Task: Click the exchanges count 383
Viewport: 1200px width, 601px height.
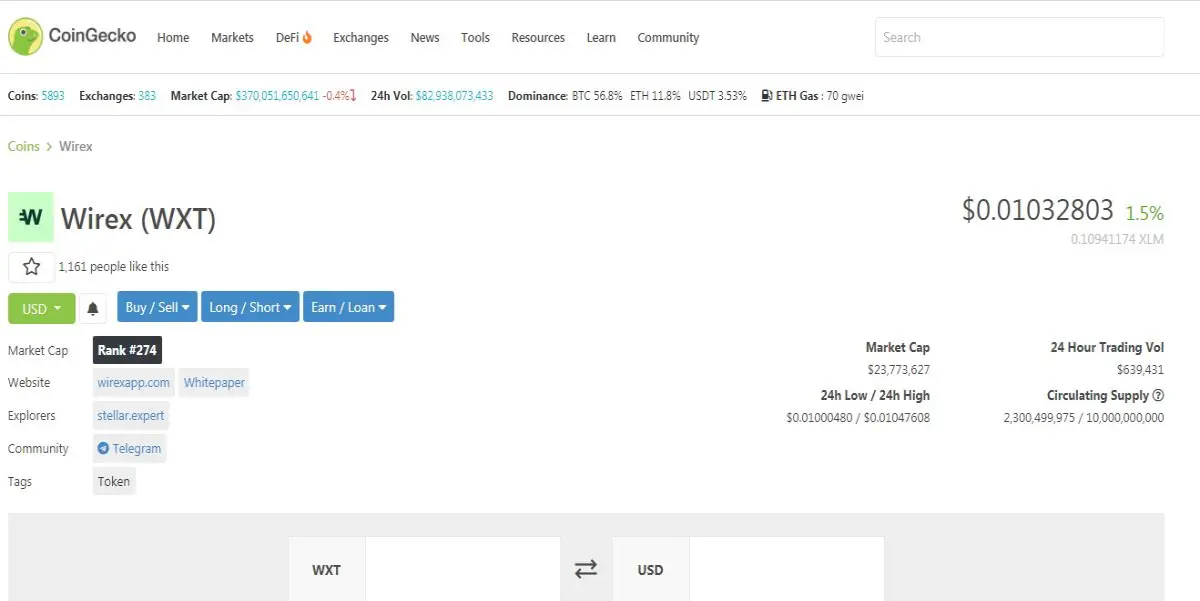Action: coord(147,96)
